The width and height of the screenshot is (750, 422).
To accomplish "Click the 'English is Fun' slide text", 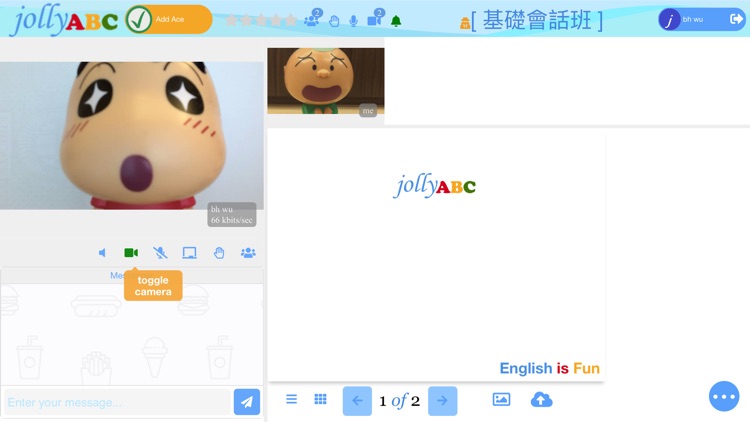I will 550,368.
